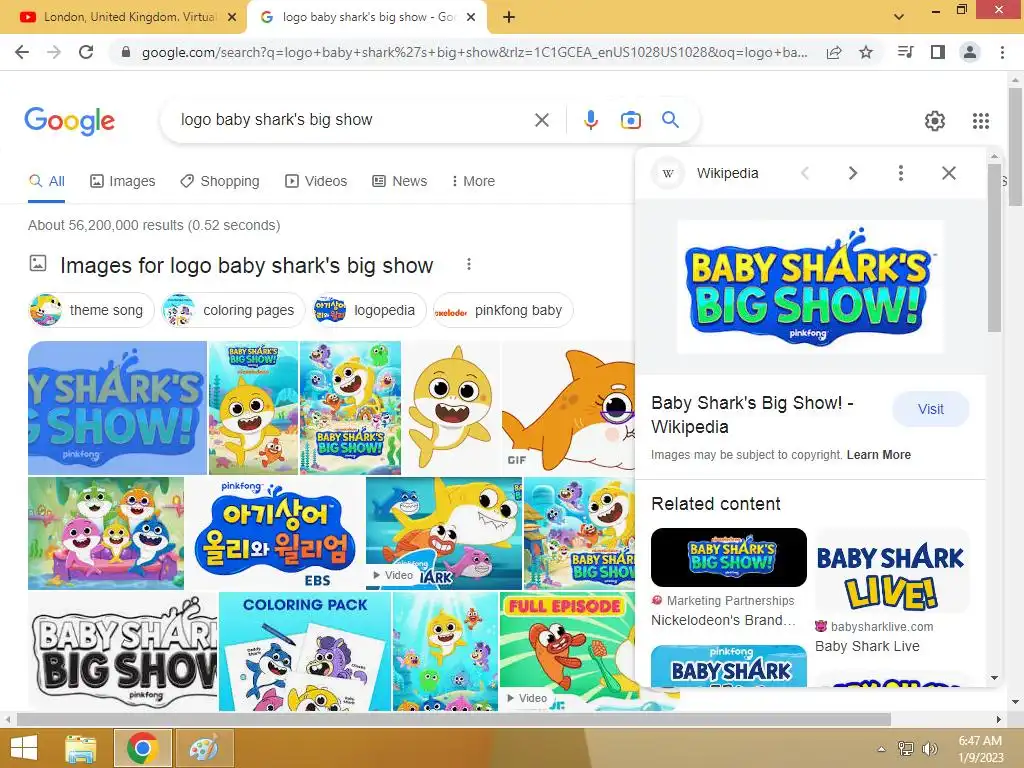The width and height of the screenshot is (1024, 768).
Task: Open Chrome three-dot menu
Action: [x=1002, y=52]
